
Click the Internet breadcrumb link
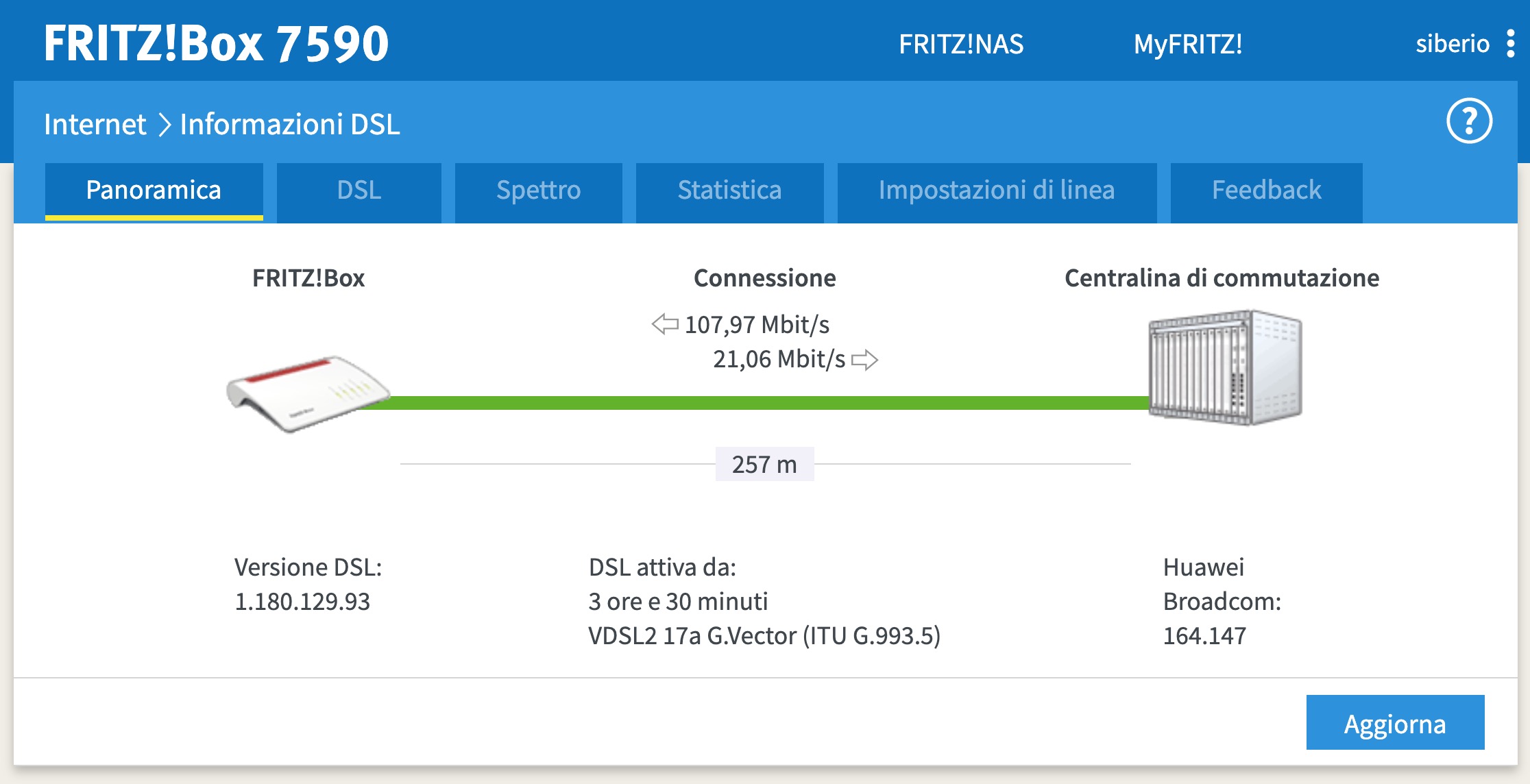(95, 125)
